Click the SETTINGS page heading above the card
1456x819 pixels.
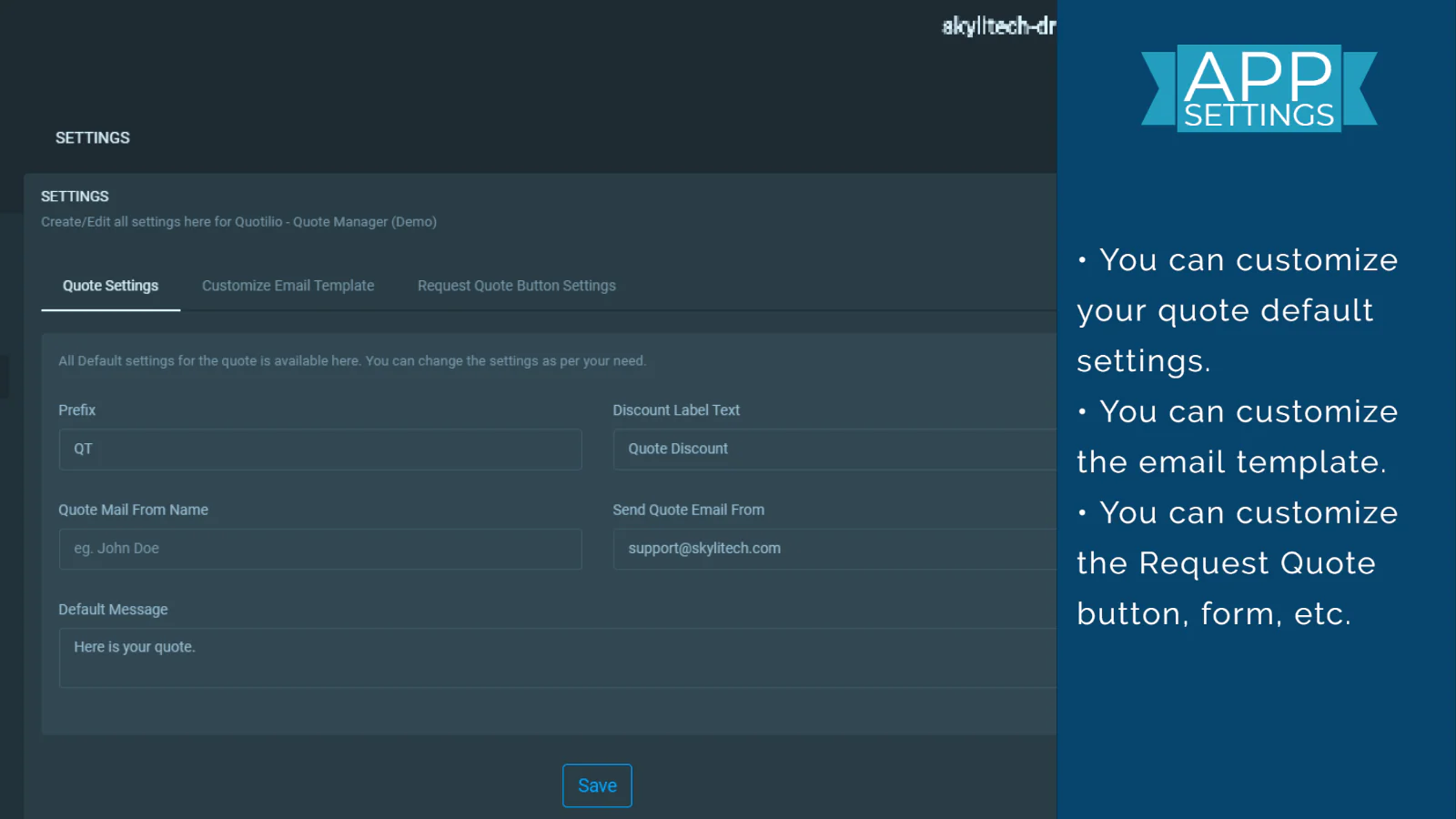[93, 138]
